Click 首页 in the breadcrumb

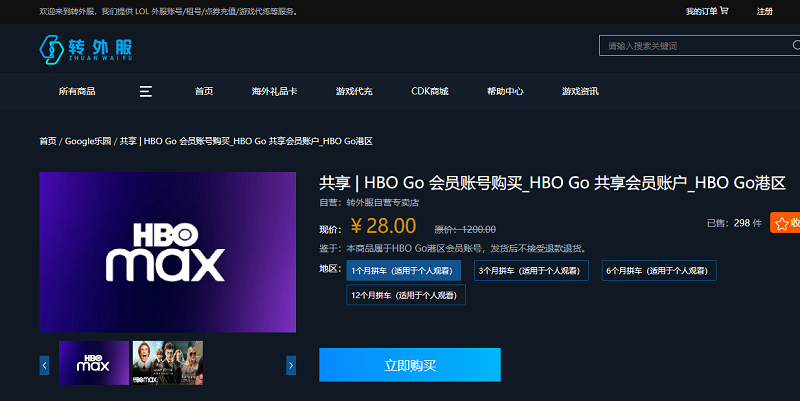point(48,141)
